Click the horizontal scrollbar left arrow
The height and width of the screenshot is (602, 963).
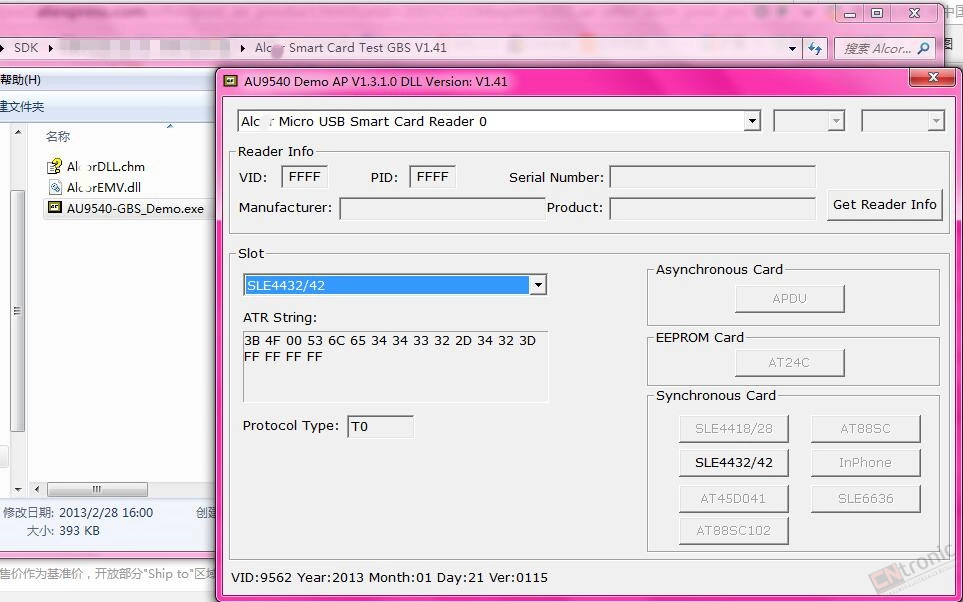click(x=37, y=490)
